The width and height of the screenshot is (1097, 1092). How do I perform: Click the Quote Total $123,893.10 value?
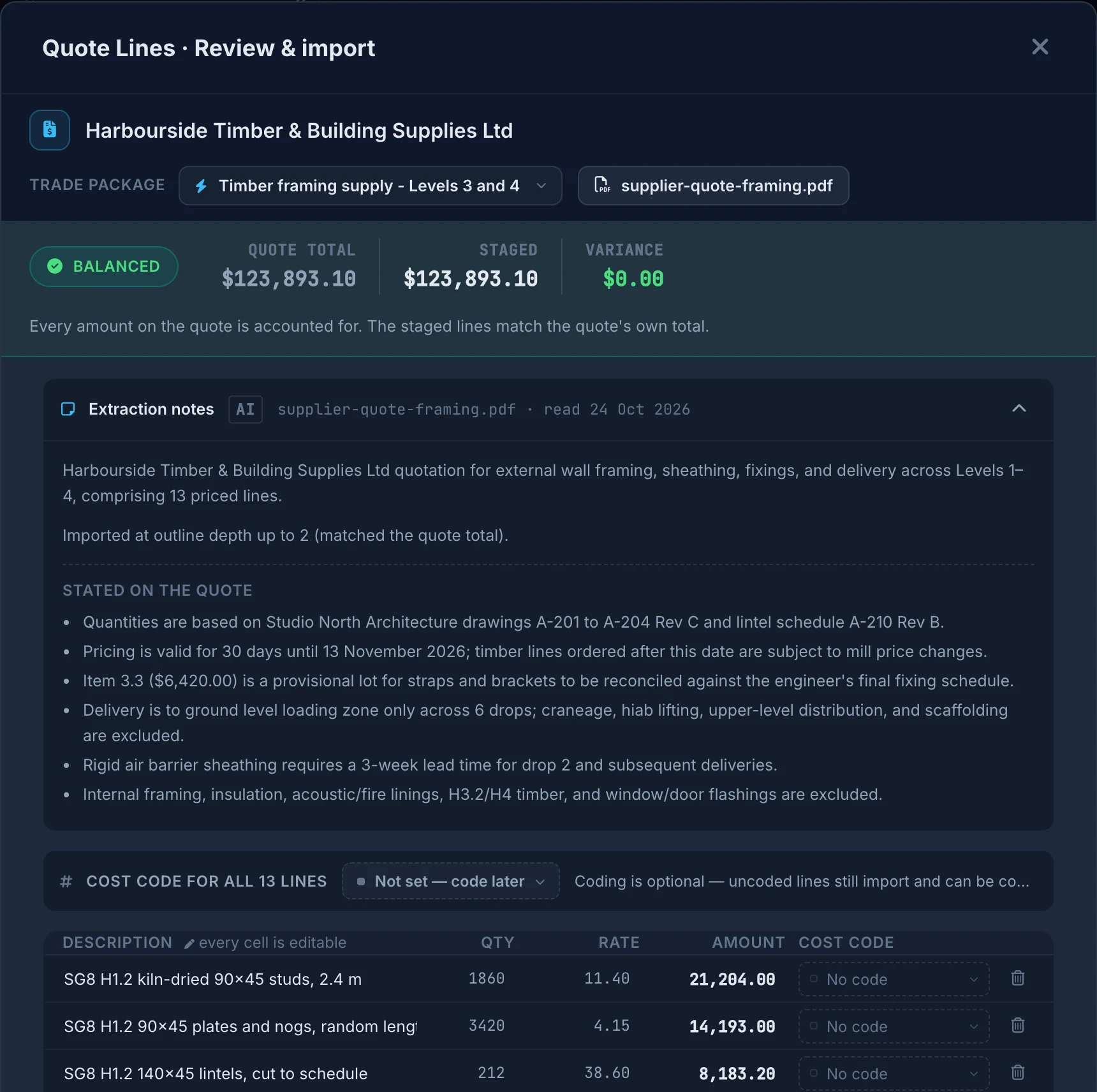(289, 279)
